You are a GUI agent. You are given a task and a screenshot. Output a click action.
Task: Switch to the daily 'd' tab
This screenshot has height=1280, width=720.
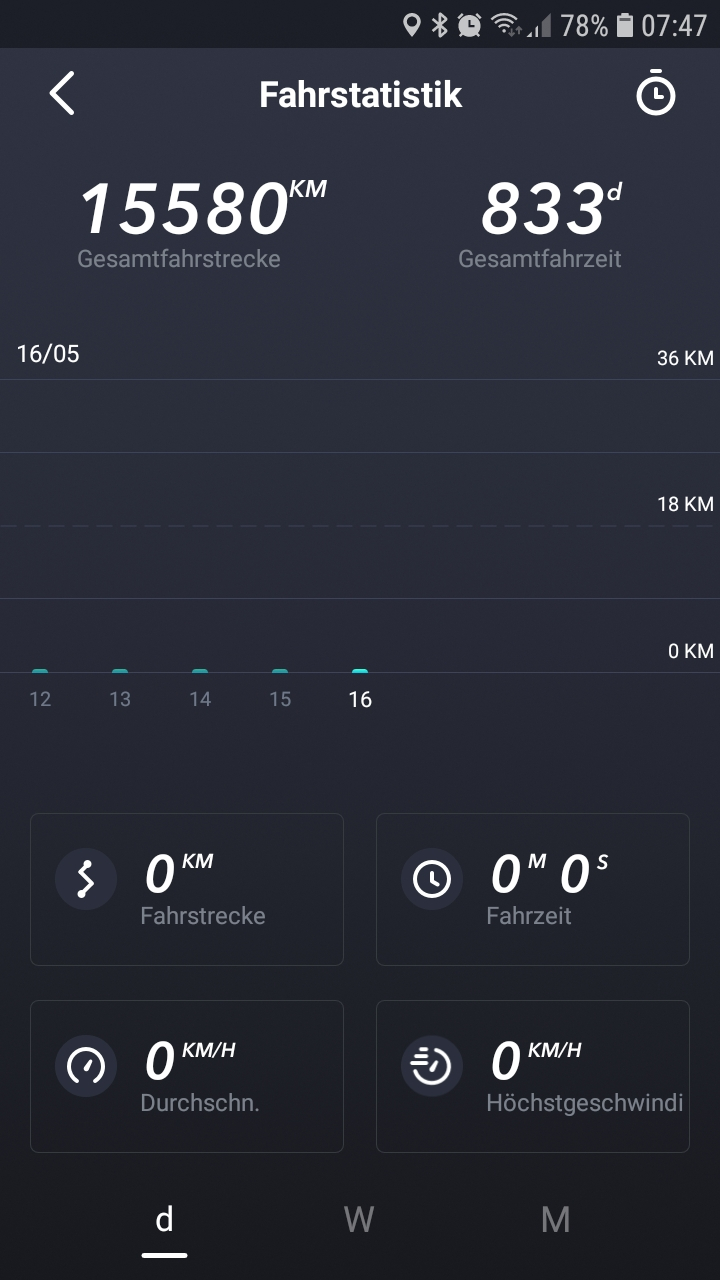pos(164,1220)
